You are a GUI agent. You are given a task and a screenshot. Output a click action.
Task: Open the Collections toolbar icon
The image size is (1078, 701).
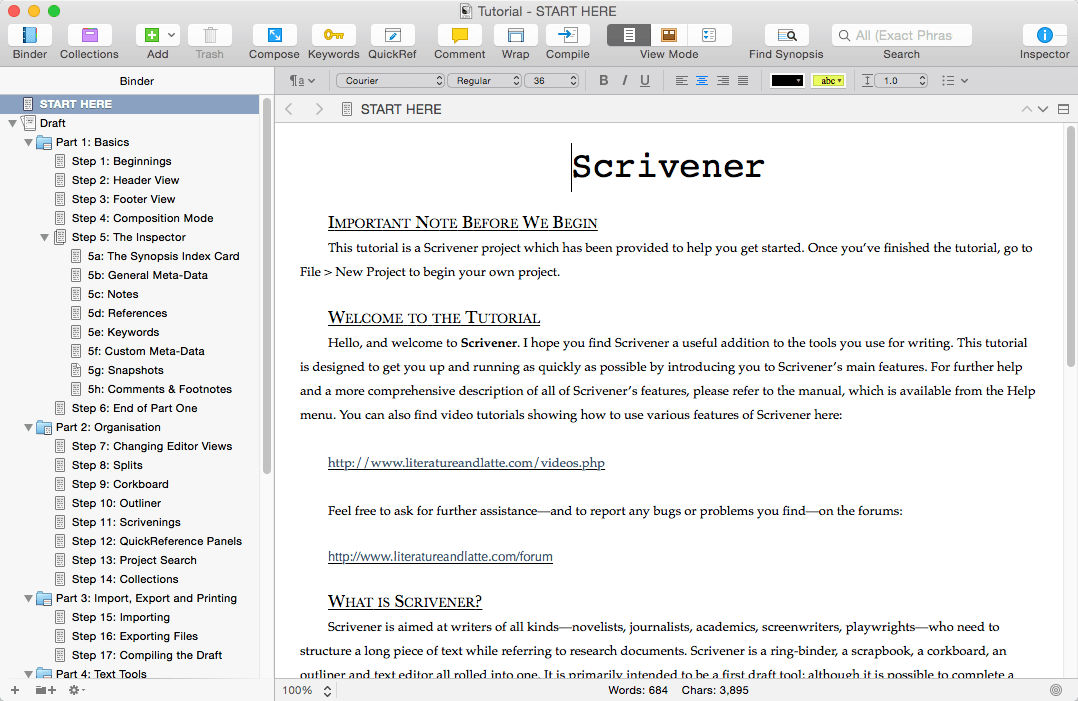(89, 35)
